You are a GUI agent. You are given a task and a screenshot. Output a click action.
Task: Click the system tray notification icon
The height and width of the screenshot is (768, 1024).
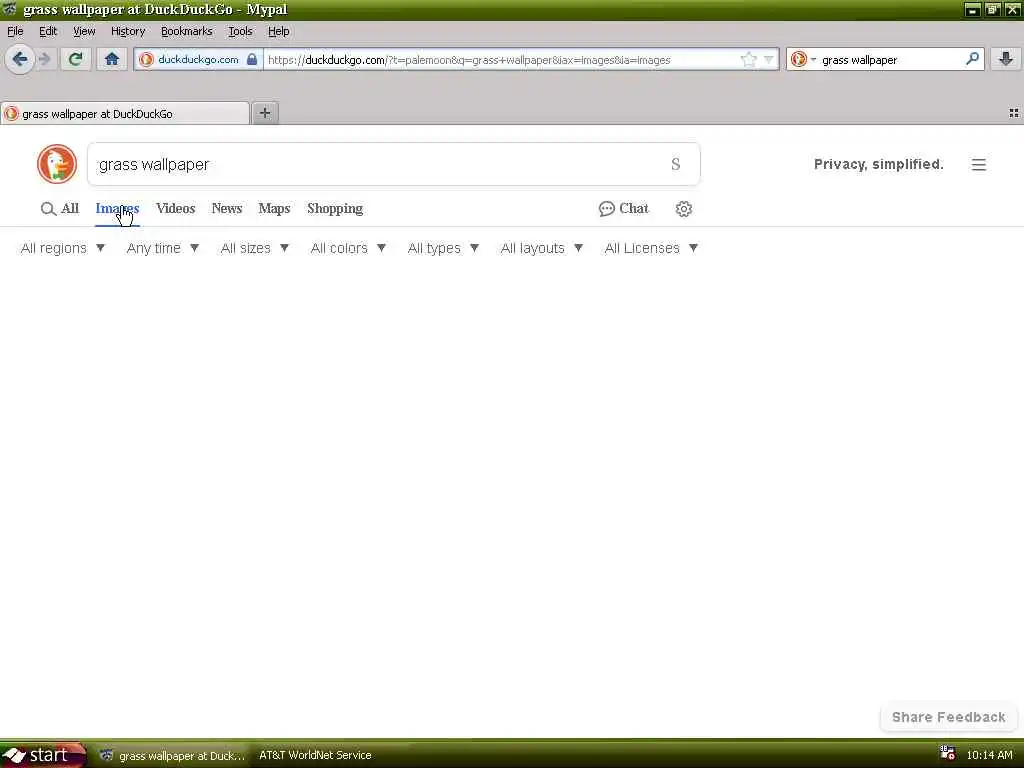tap(947, 754)
